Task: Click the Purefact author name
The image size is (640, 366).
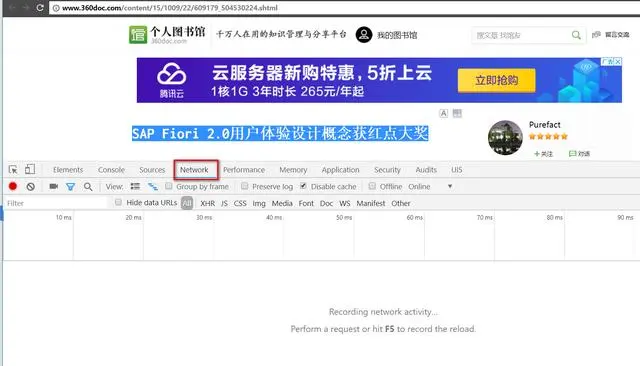Action: pyautogui.click(x=544, y=125)
